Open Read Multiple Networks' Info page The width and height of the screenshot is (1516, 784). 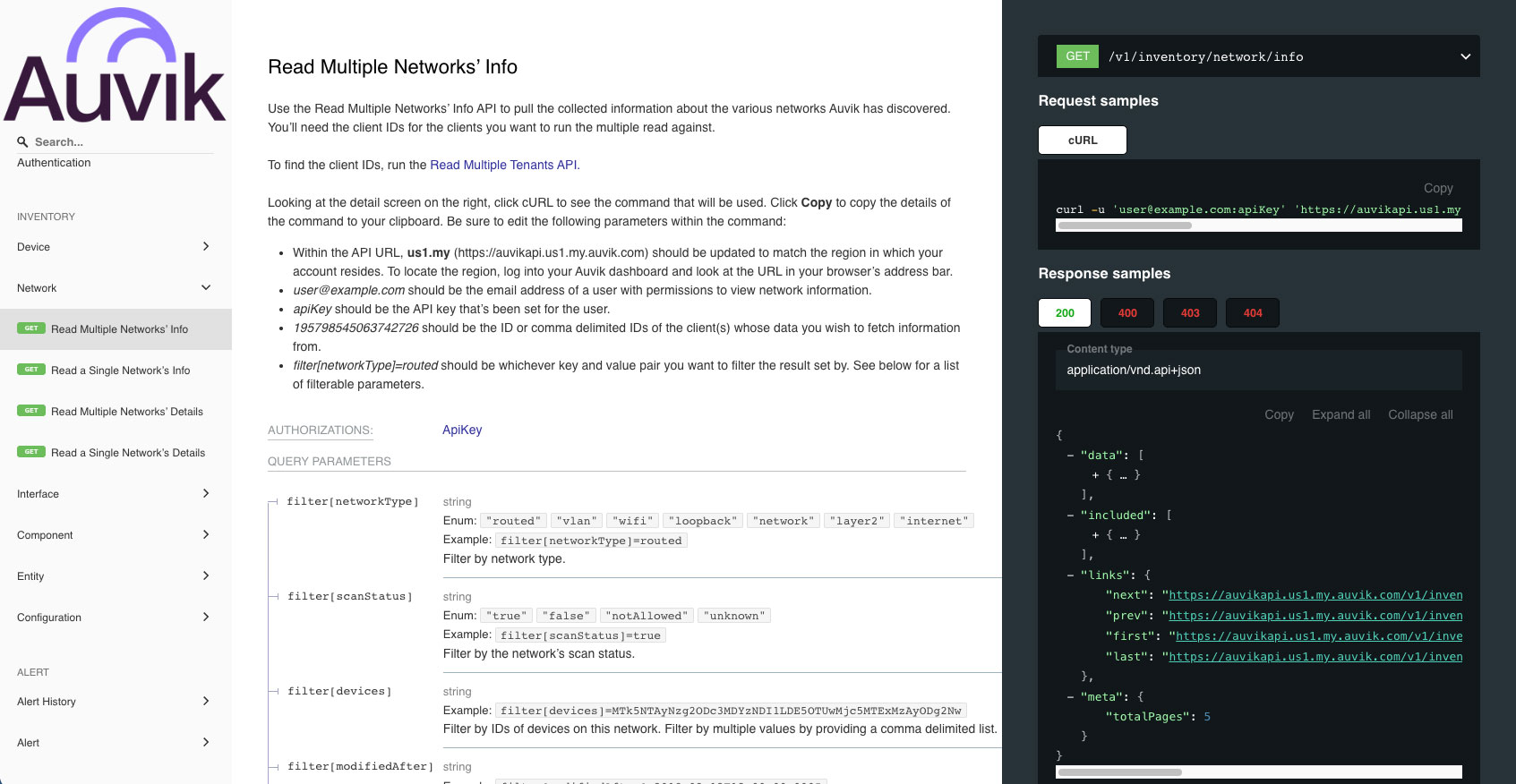point(119,329)
